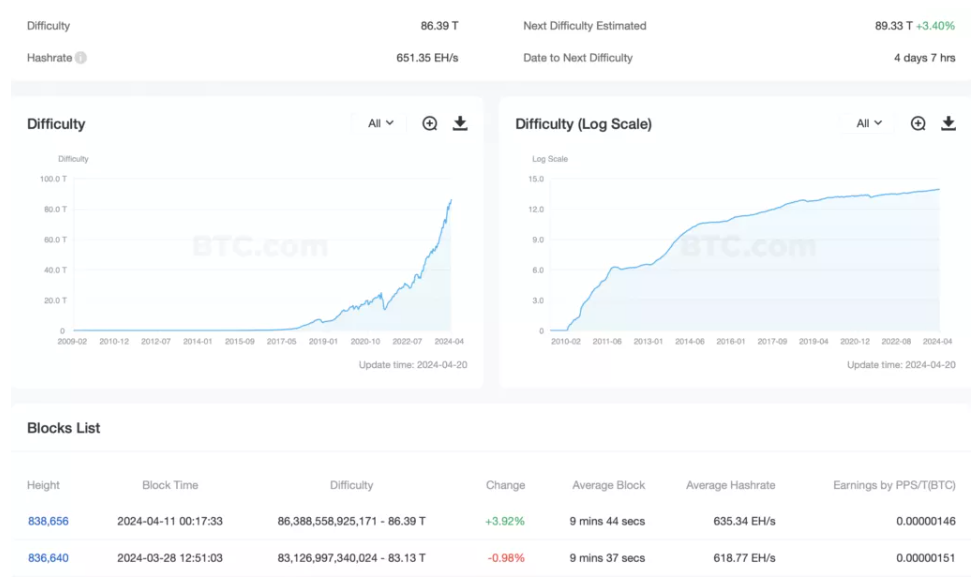
Task: Open block height 838,656
Action: pyautogui.click(x=48, y=521)
